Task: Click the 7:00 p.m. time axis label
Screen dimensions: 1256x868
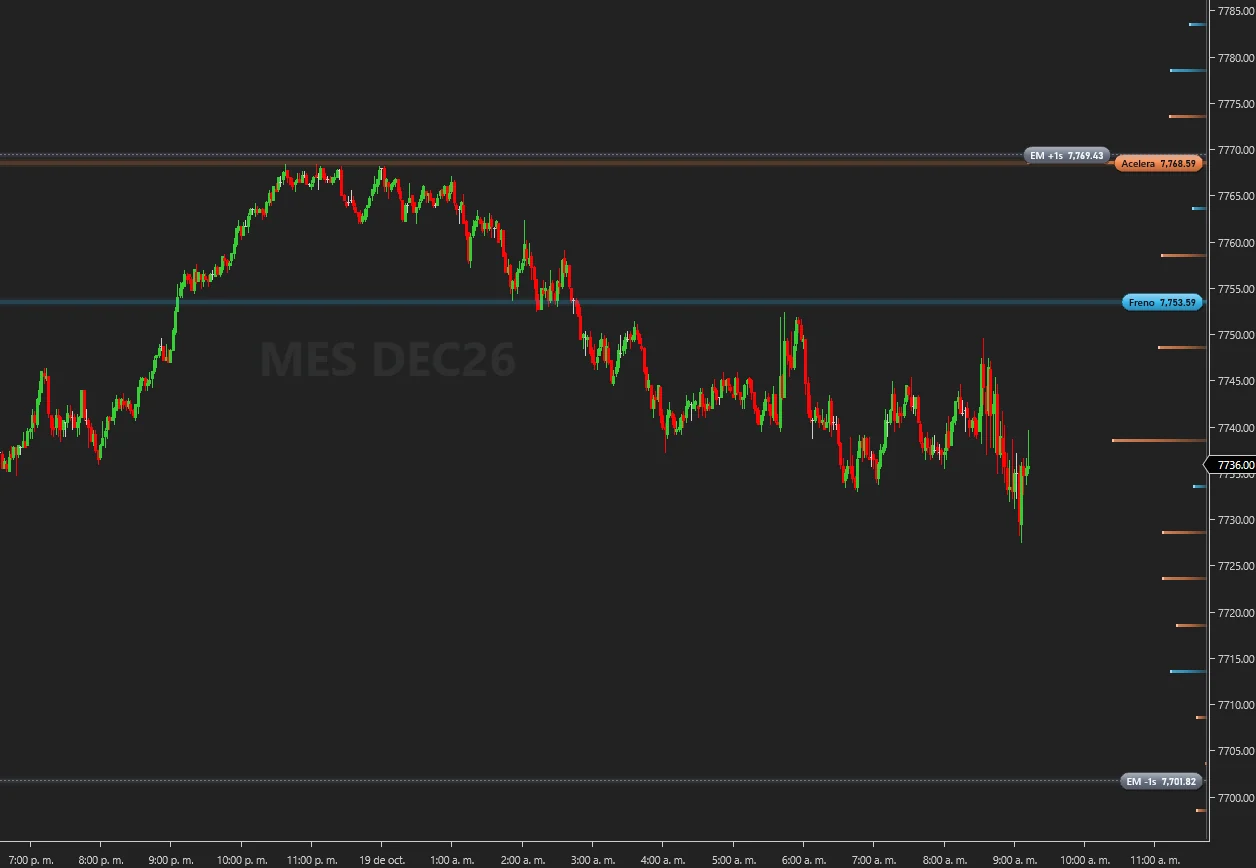Action: (30, 859)
